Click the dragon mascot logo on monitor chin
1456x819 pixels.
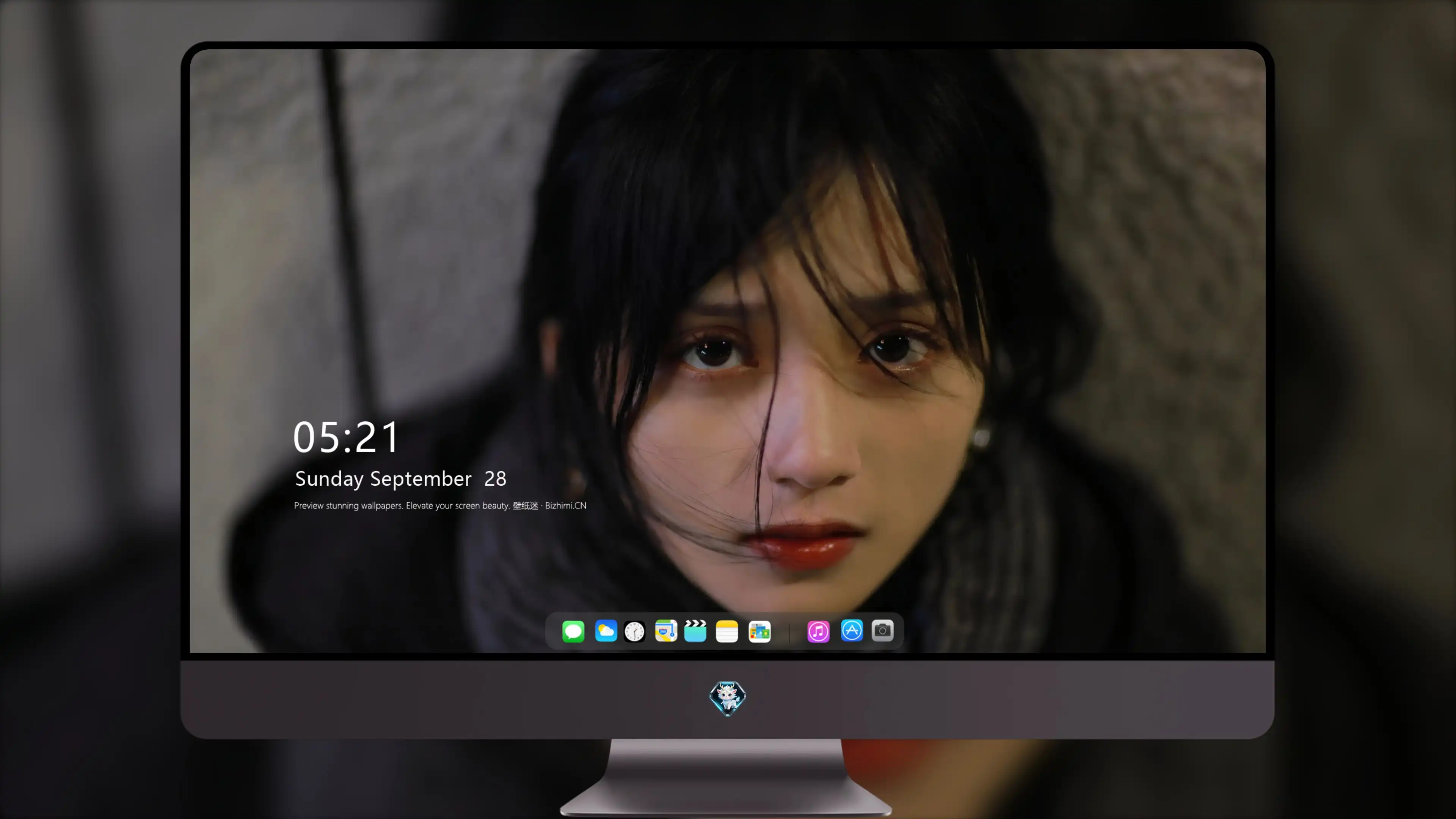(x=728, y=698)
